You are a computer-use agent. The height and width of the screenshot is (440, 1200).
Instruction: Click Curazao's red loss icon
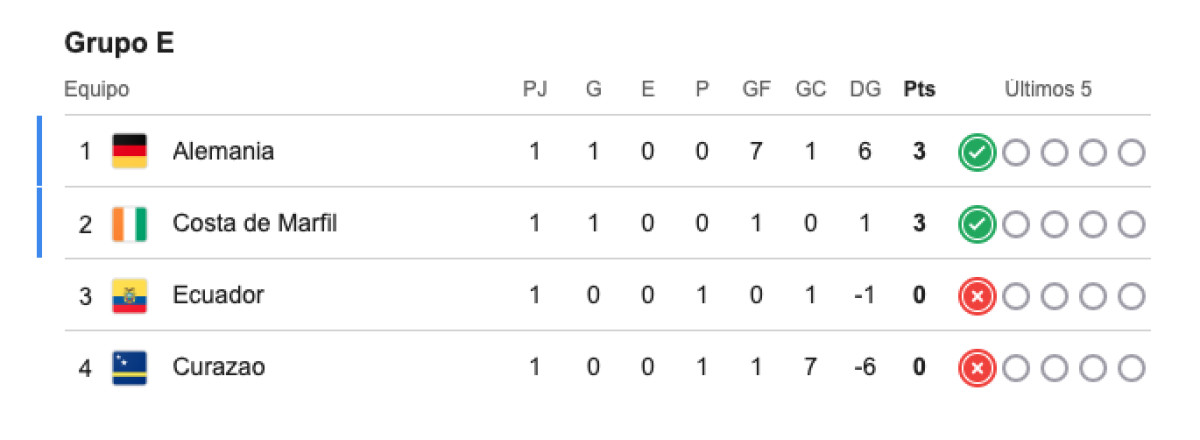pos(977,368)
